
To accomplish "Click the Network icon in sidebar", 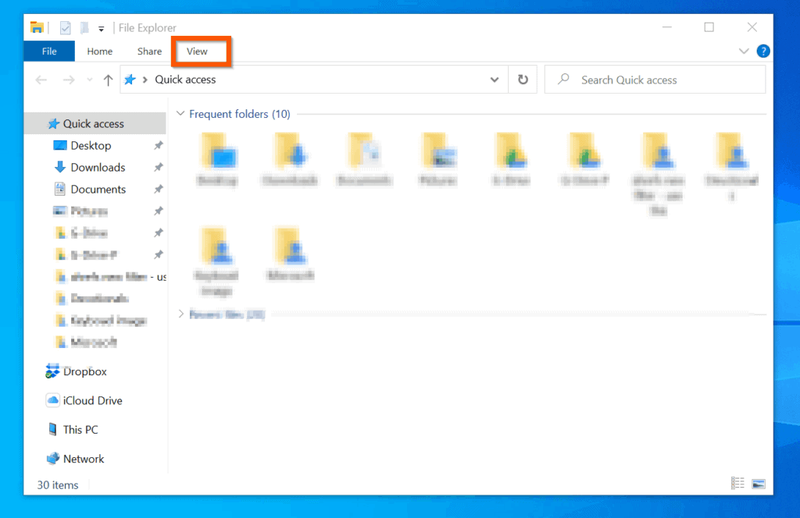I will (53, 458).
